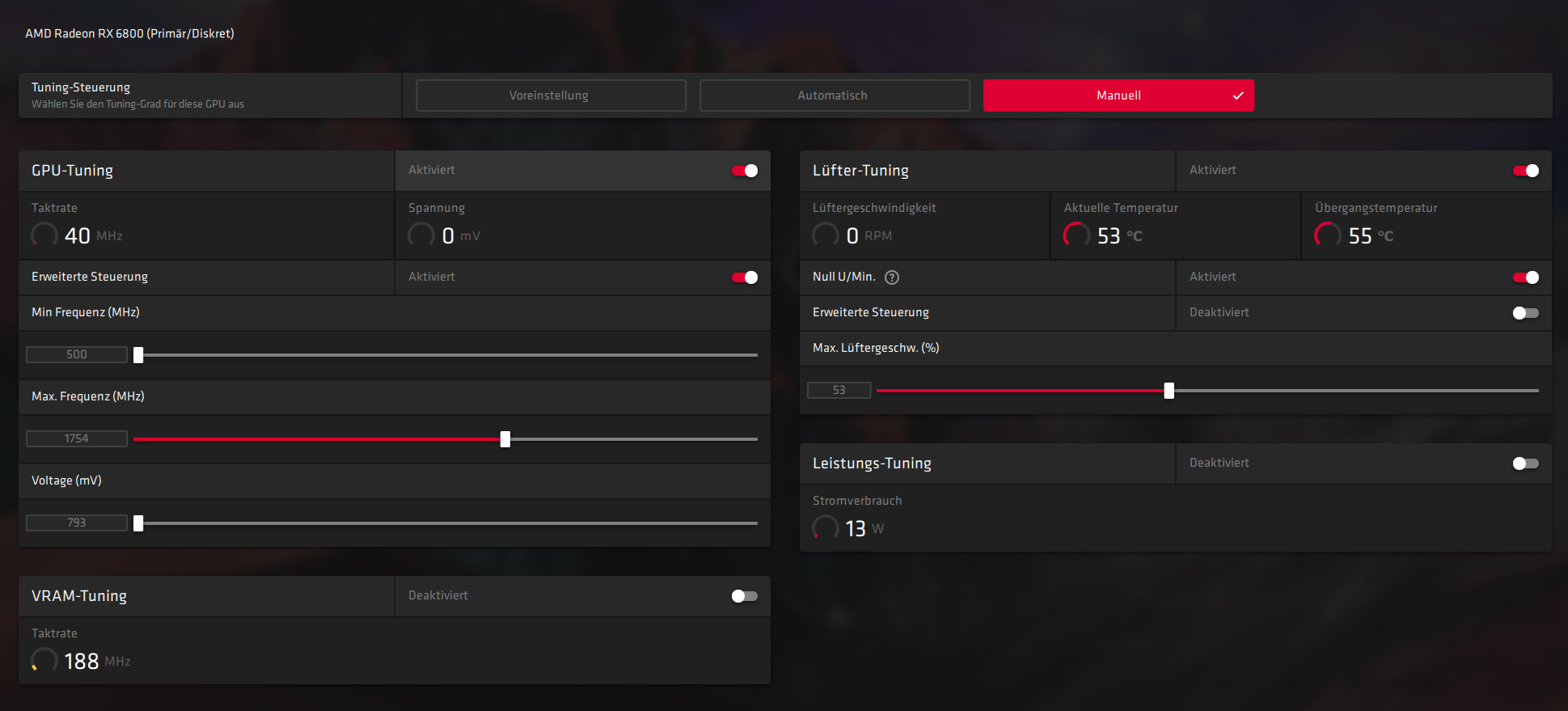This screenshot has width=1568, height=711.
Task: Click the Stromverbrauch watt gauge icon
Action: click(825, 528)
